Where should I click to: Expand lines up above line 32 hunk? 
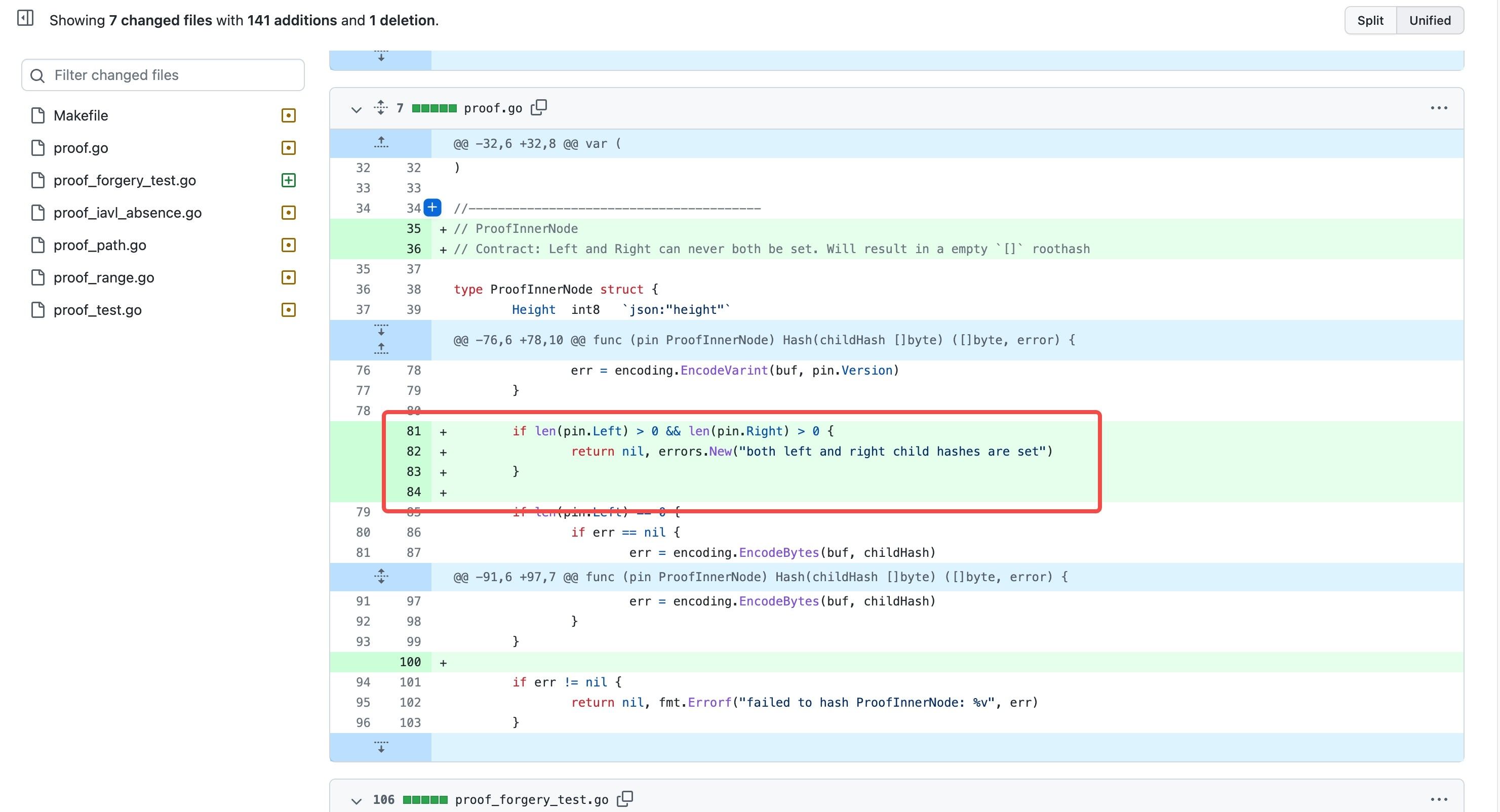pos(381,143)
